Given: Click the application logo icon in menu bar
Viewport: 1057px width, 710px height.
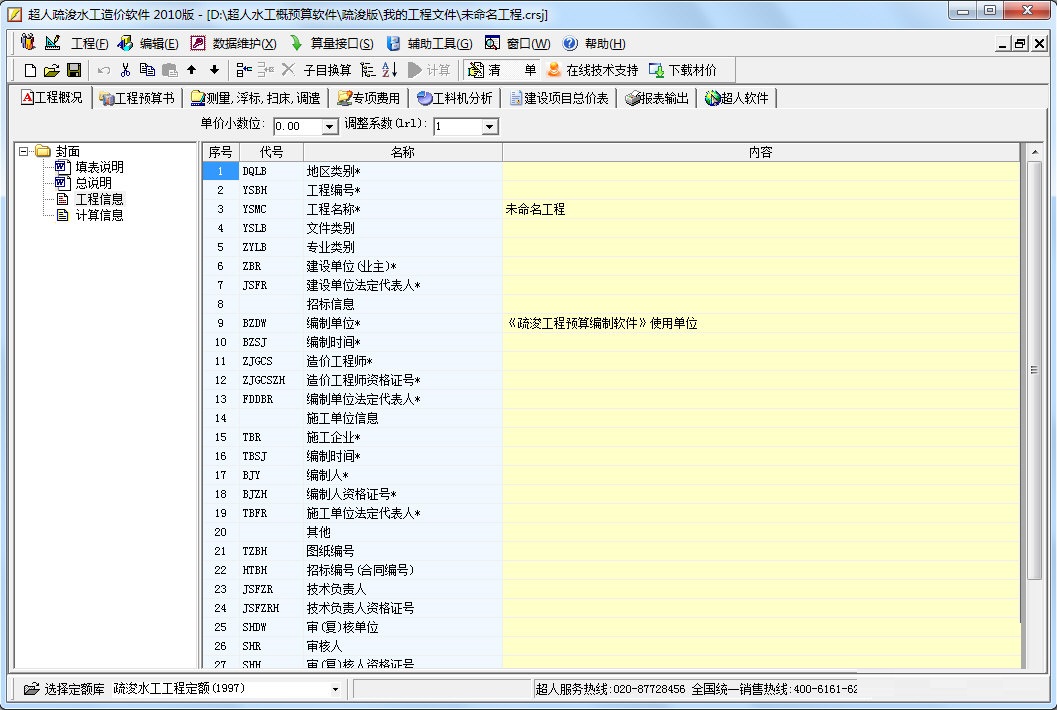Looking at the screenshot, I should 28,42.
